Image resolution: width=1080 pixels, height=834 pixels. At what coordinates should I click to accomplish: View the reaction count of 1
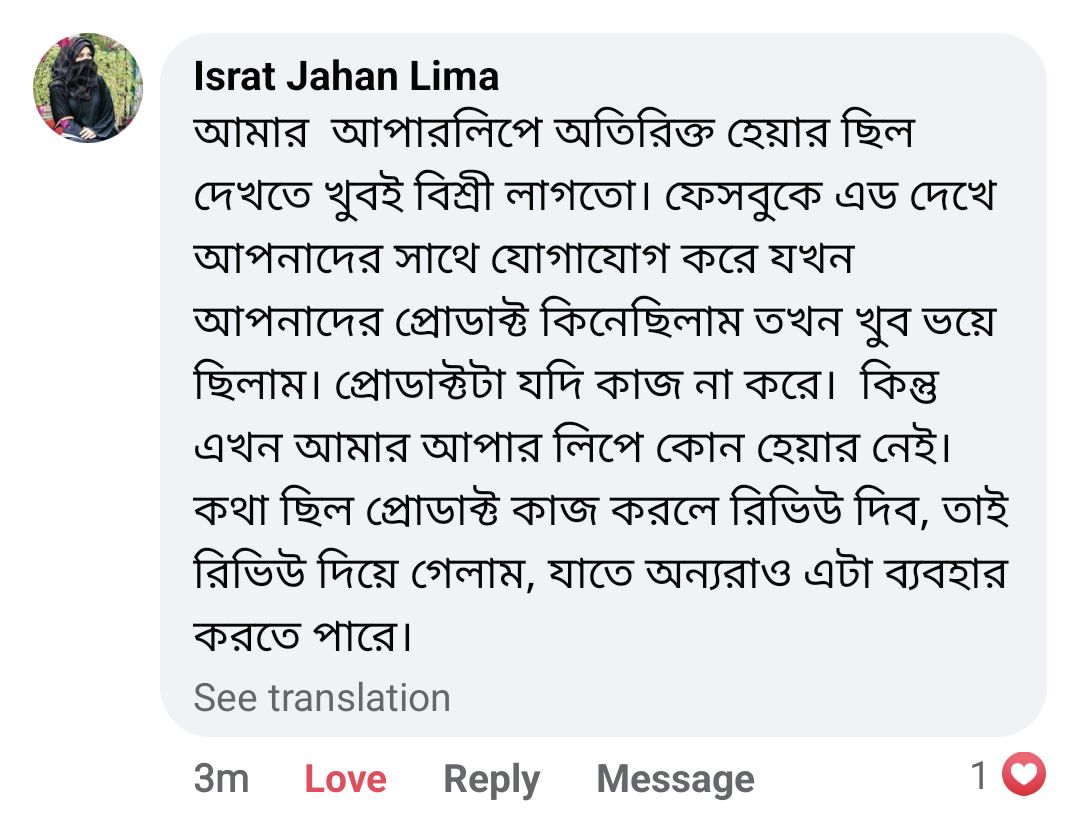click(x=980, y=775)
